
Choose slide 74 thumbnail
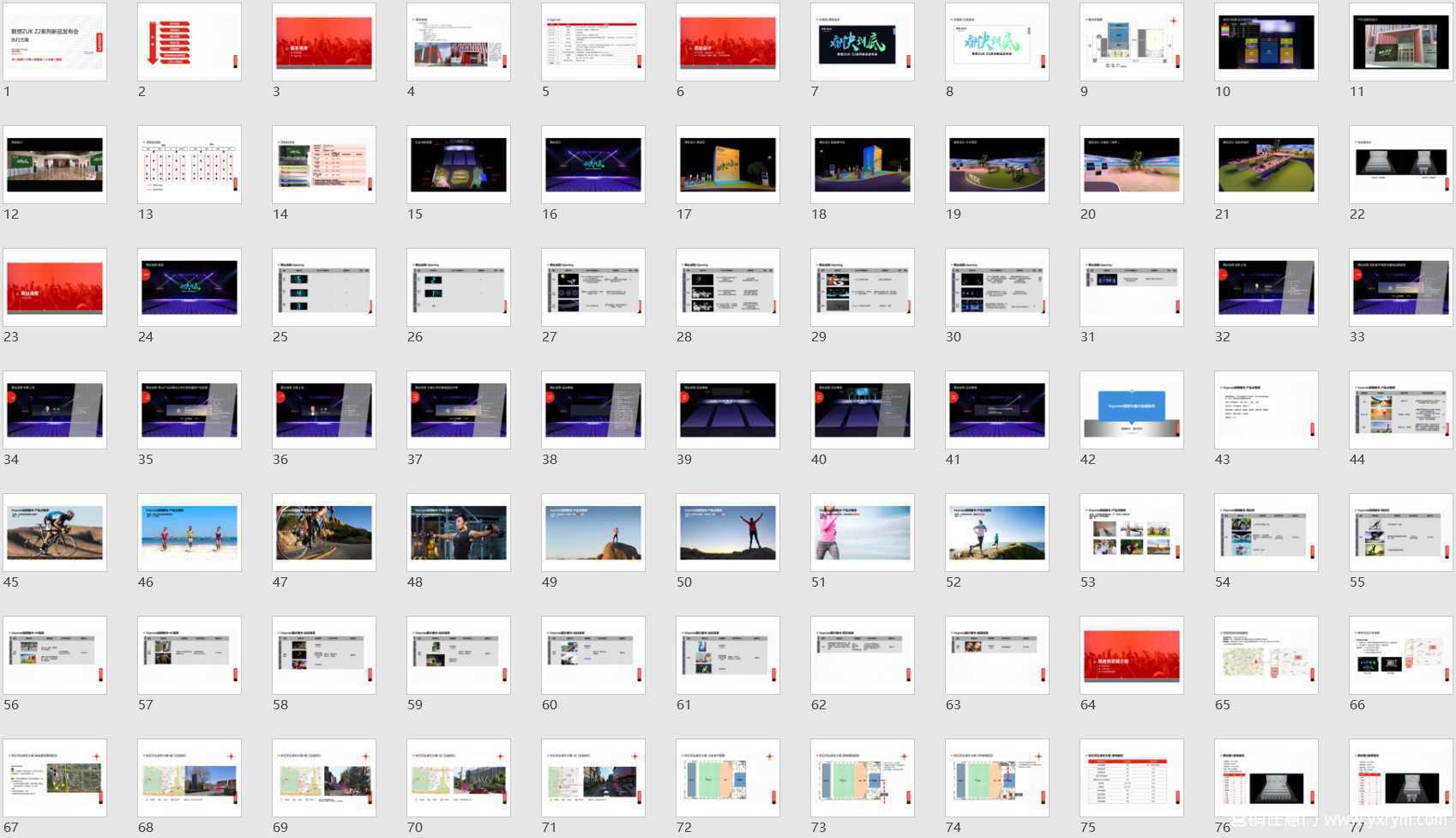coord(997,778)
